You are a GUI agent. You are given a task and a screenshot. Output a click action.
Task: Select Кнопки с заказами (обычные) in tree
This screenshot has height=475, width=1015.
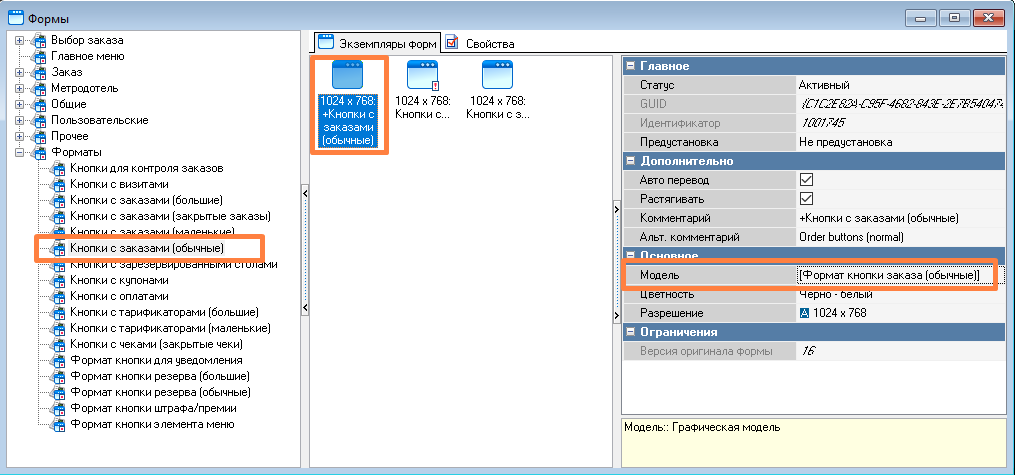click(146, 248)
